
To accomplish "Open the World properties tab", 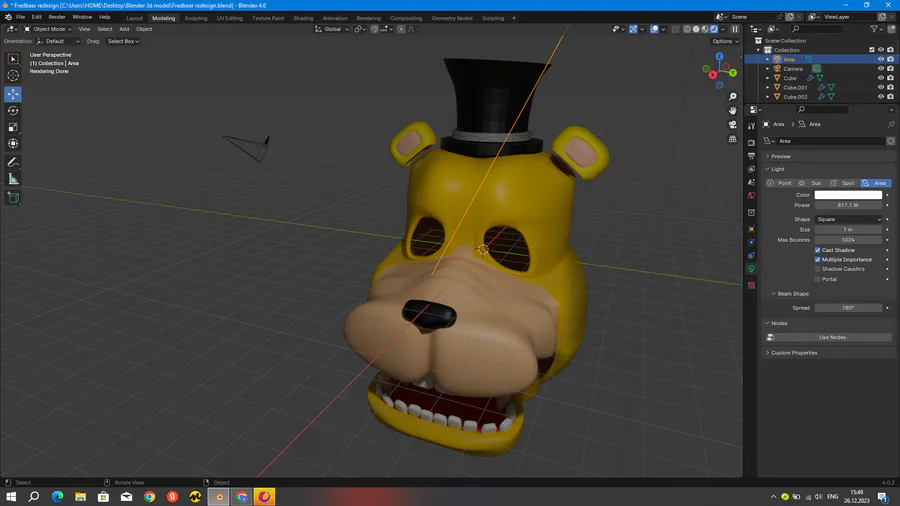I will pos(751,196).
